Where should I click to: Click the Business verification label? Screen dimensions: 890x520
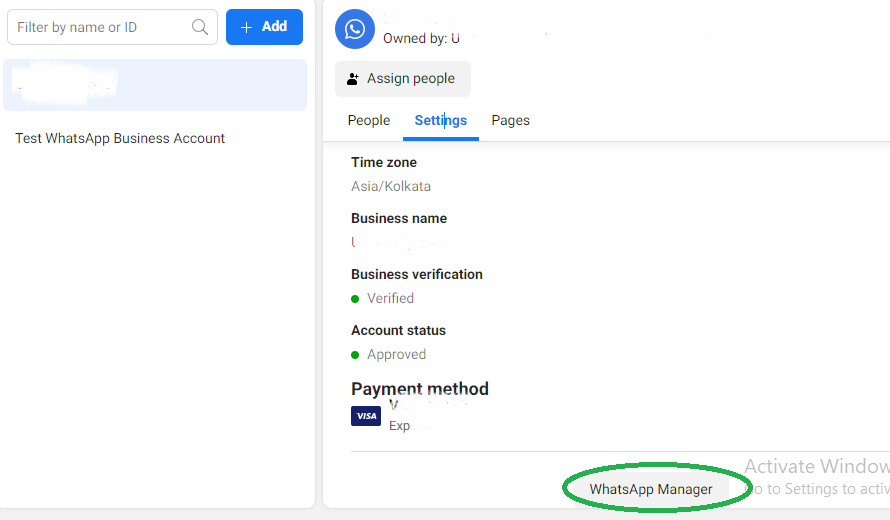coord(417,274)
